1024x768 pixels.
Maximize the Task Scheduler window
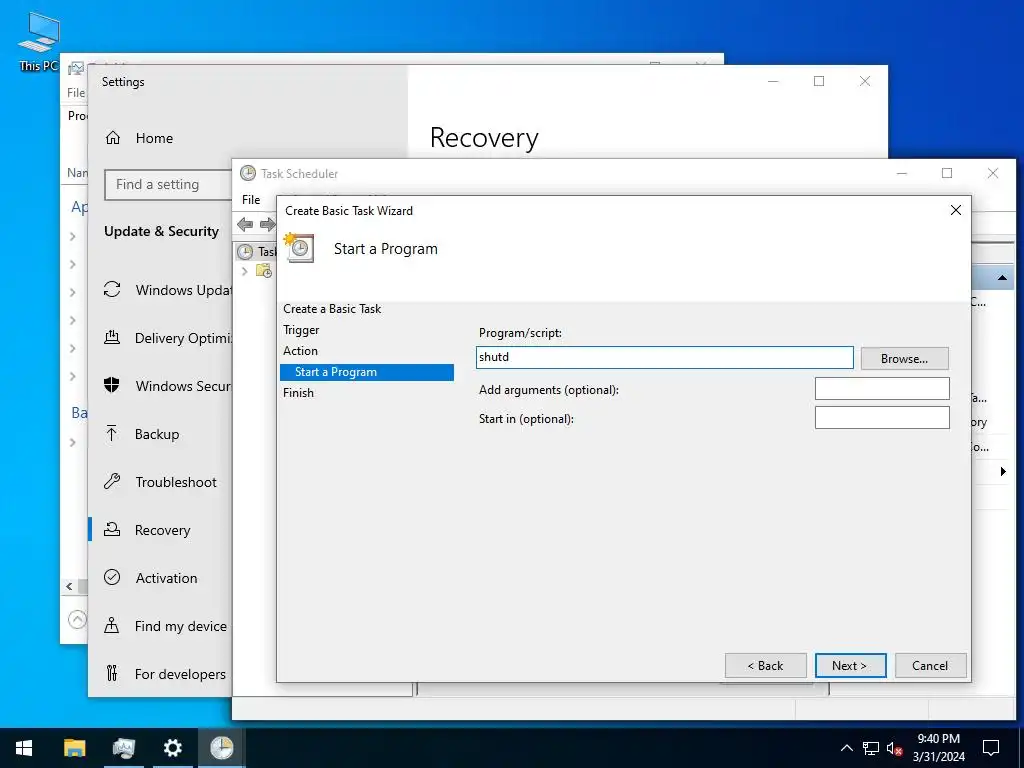tap(947, 173)
